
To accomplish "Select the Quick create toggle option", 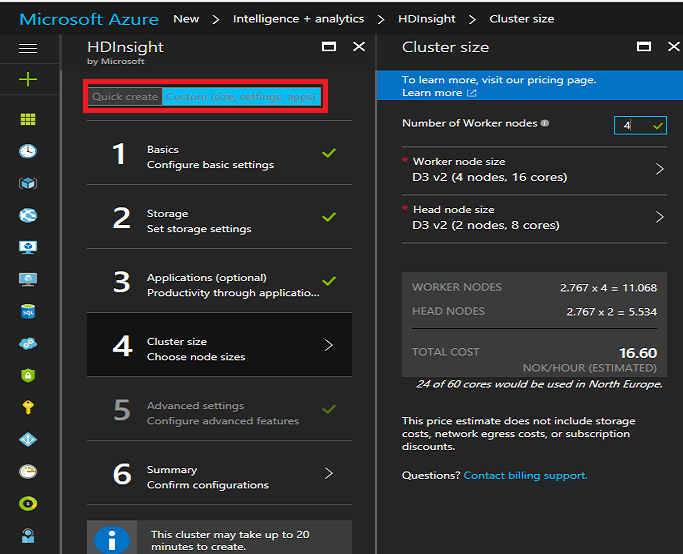I will (125, 97).
